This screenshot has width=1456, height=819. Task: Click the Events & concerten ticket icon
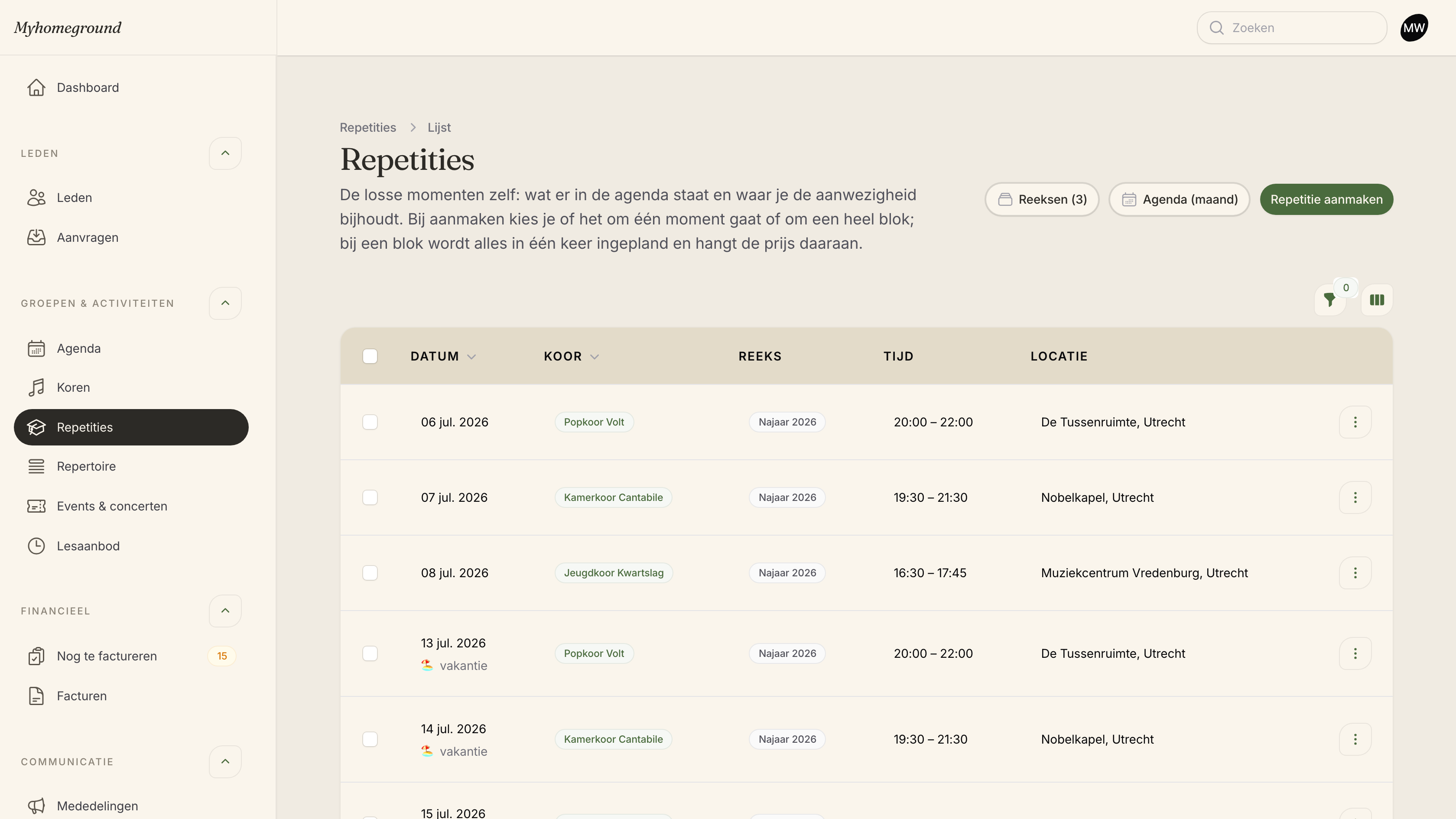(36, 506)
